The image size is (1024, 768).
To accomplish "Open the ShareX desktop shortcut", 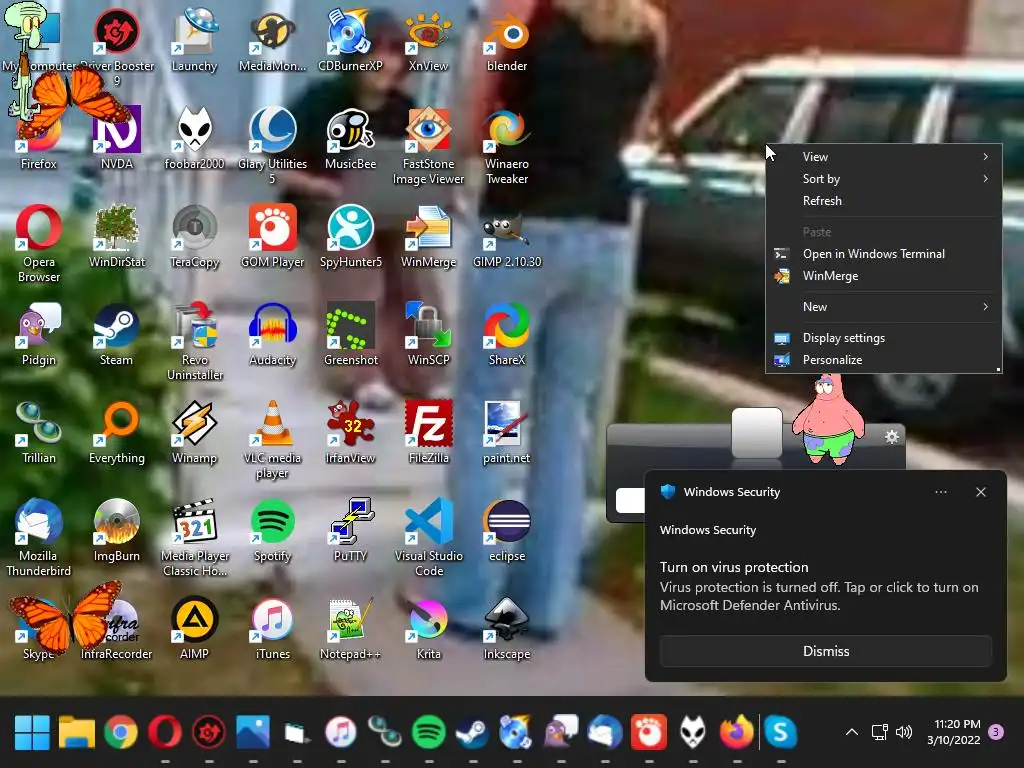I will click(507, 333).
